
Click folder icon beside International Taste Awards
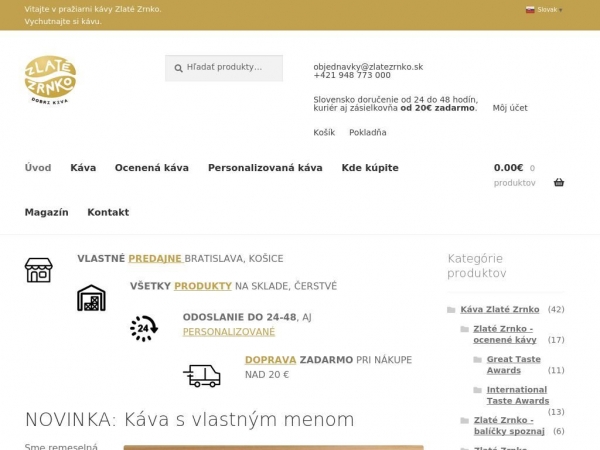[x=477, y=390]
